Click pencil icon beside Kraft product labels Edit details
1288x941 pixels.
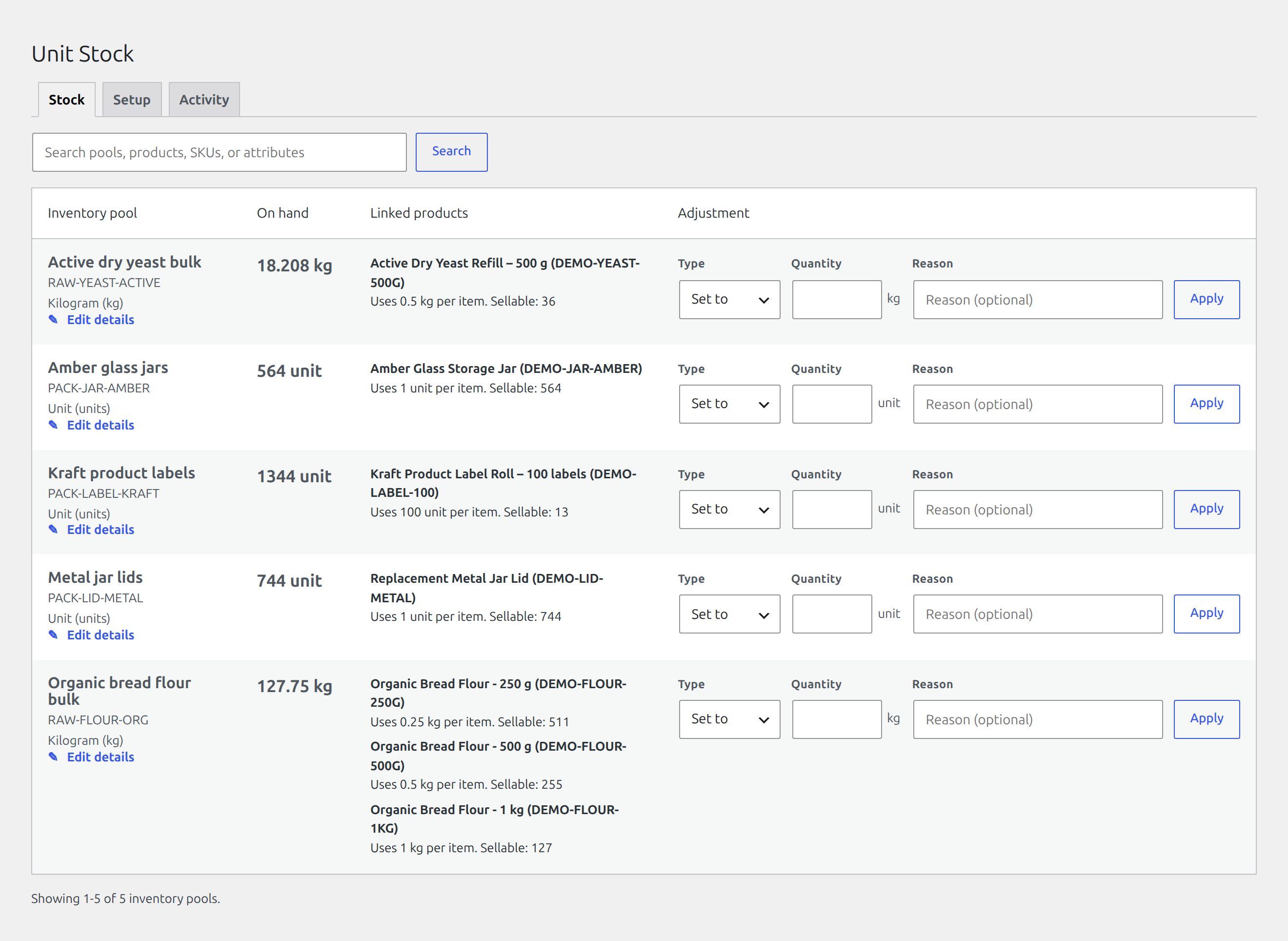pyautogui.click(x=53, y=530)
